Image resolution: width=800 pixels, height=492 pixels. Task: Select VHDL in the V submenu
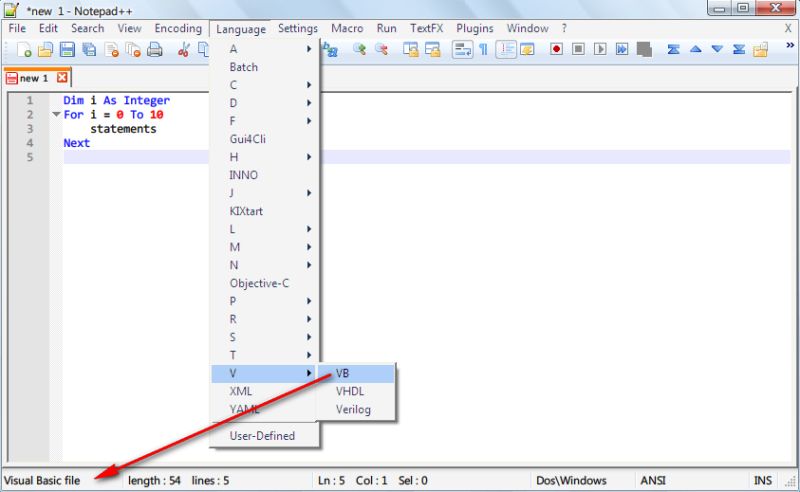tap(356, 391)
